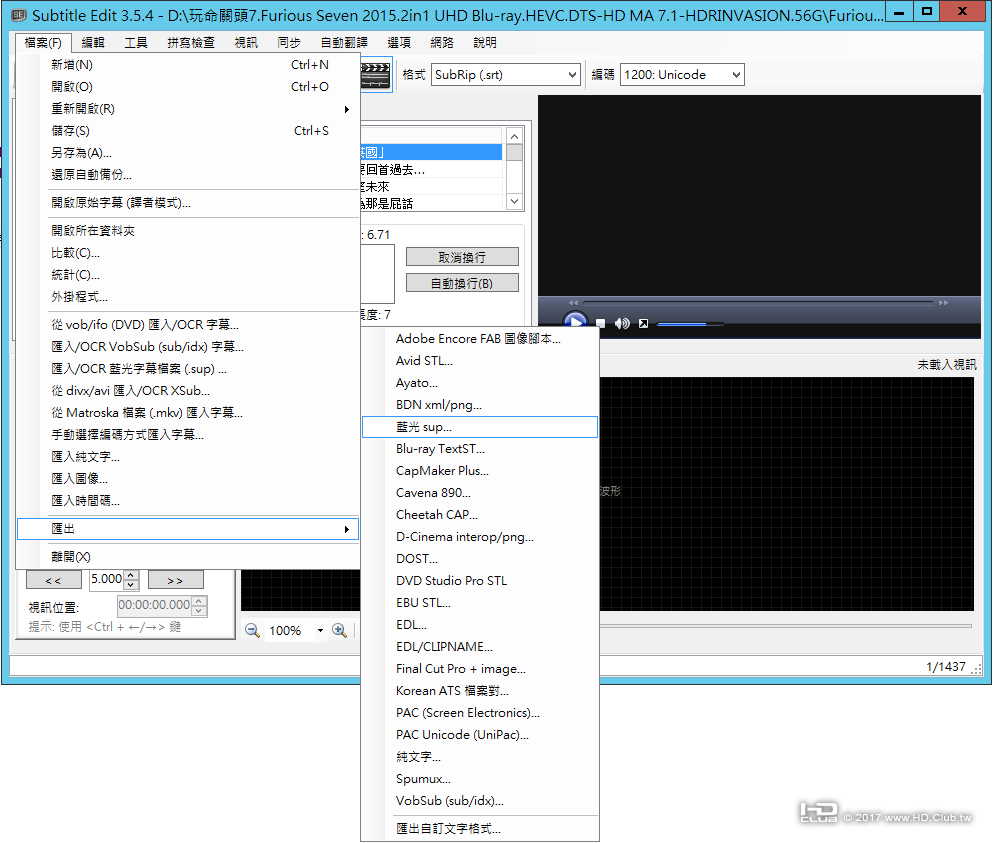Screen dimensions: 994x843
Task: Click the 自動換行(B) button
Action: pyautogui.click(x=462, y=283)
